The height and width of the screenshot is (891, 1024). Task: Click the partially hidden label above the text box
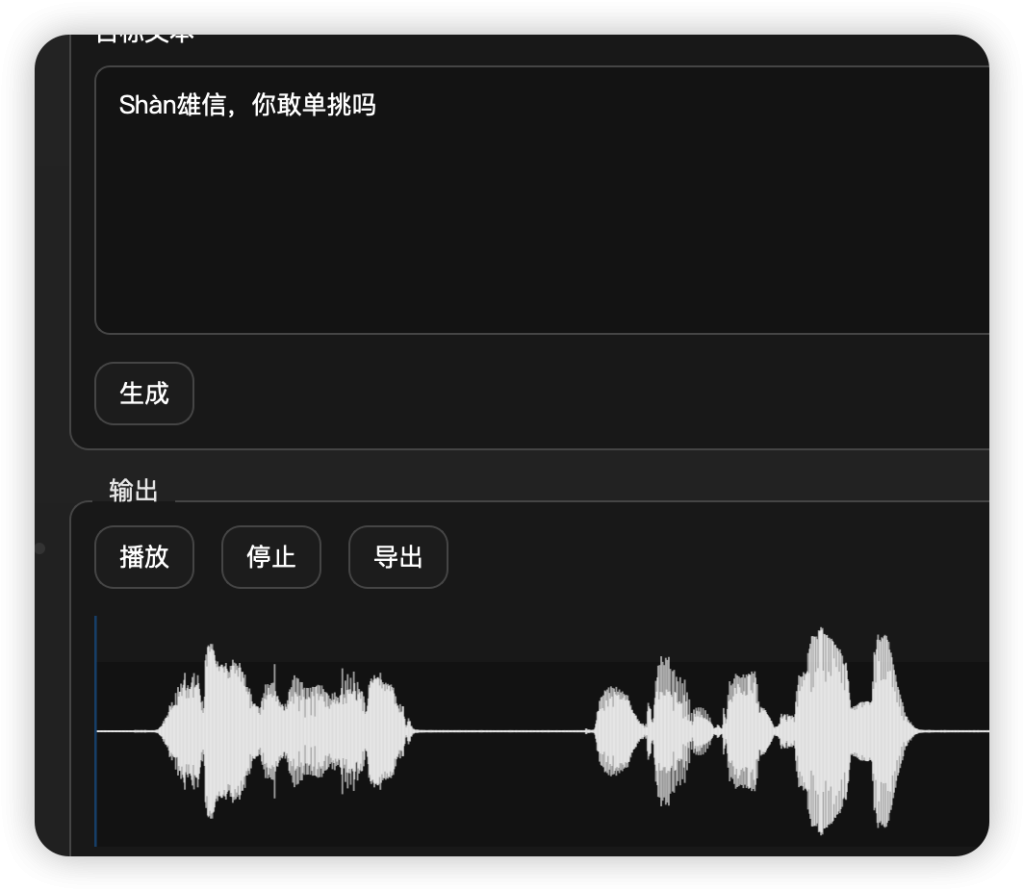tap(145, 38)
